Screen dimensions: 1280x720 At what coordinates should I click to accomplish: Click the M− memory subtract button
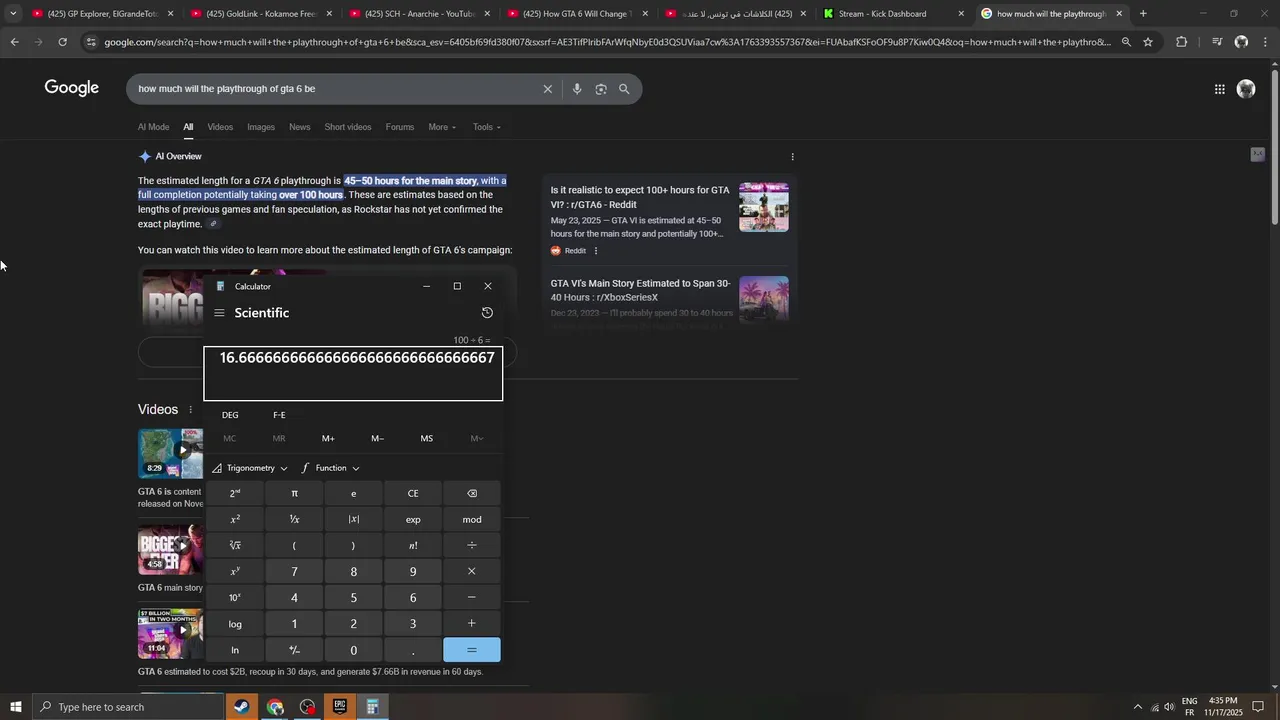pyautogui.click(x=377, y=438)
